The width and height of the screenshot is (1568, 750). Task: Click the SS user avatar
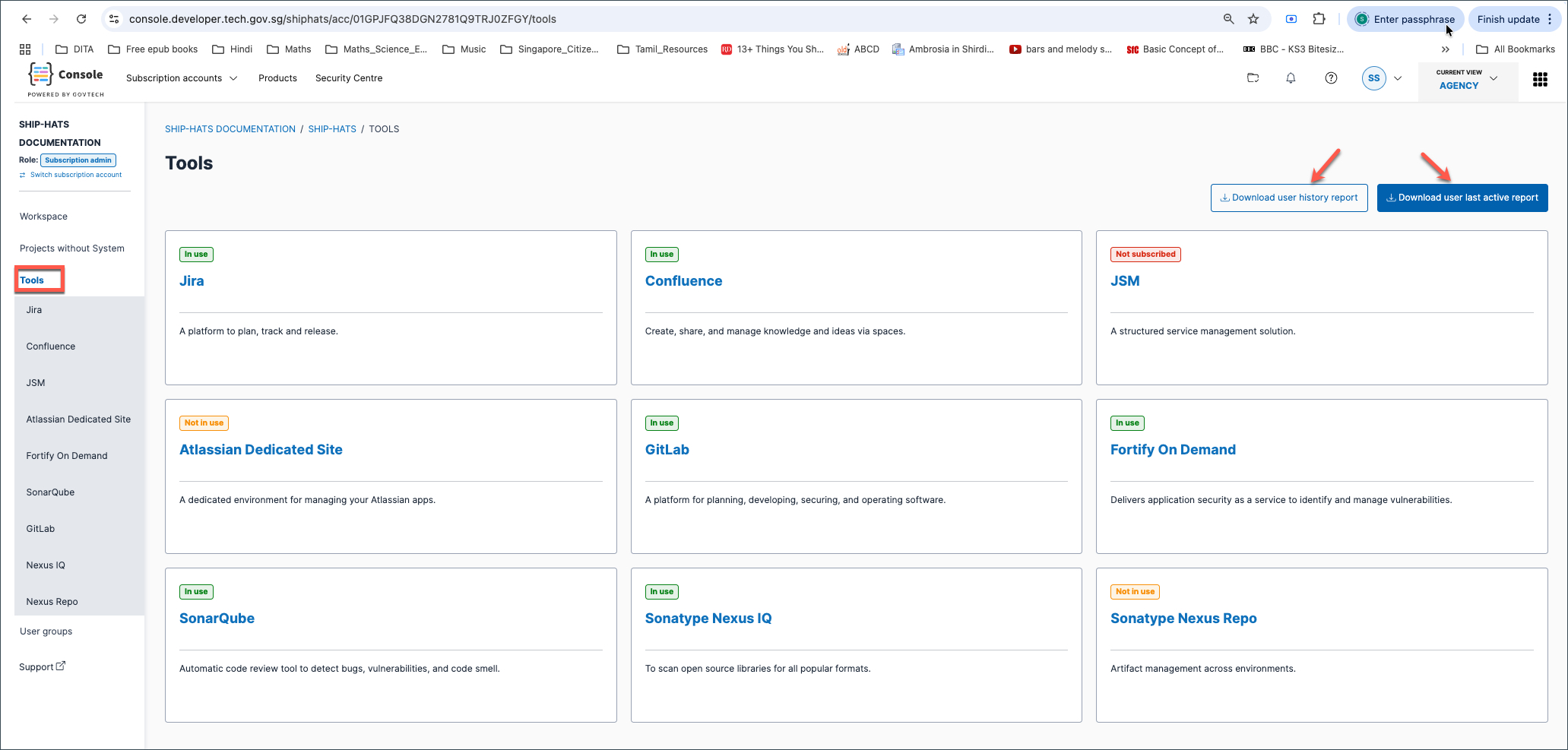1373,78
